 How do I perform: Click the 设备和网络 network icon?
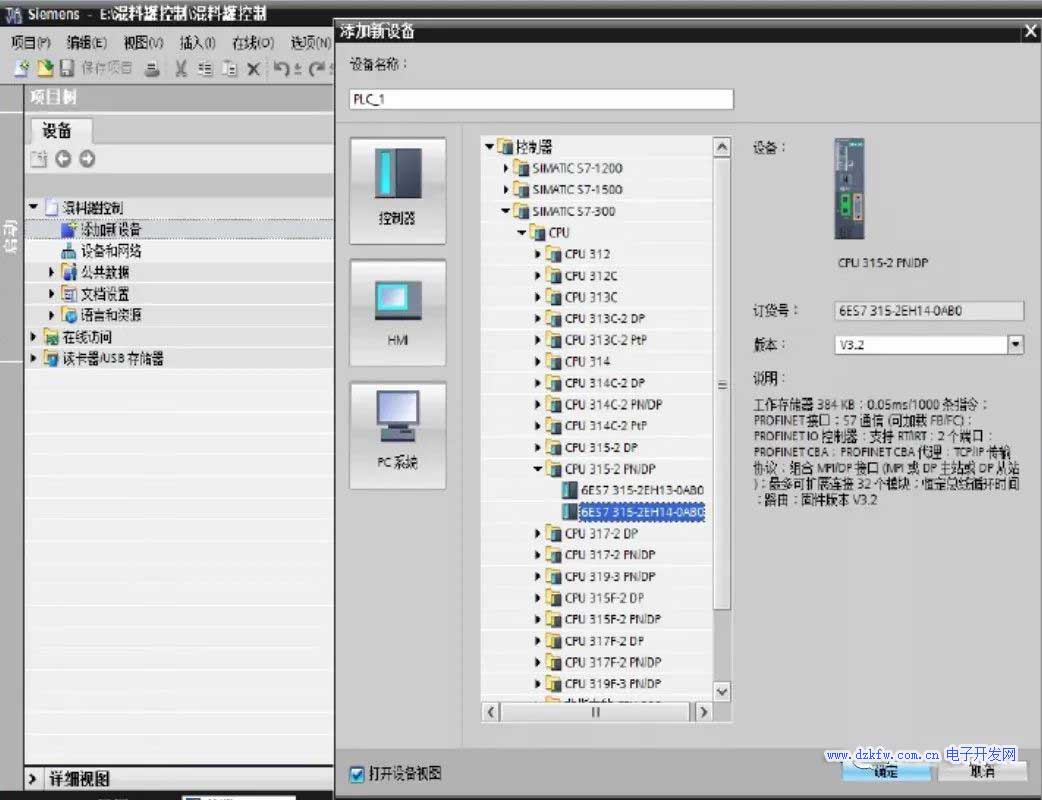(68, 251)
